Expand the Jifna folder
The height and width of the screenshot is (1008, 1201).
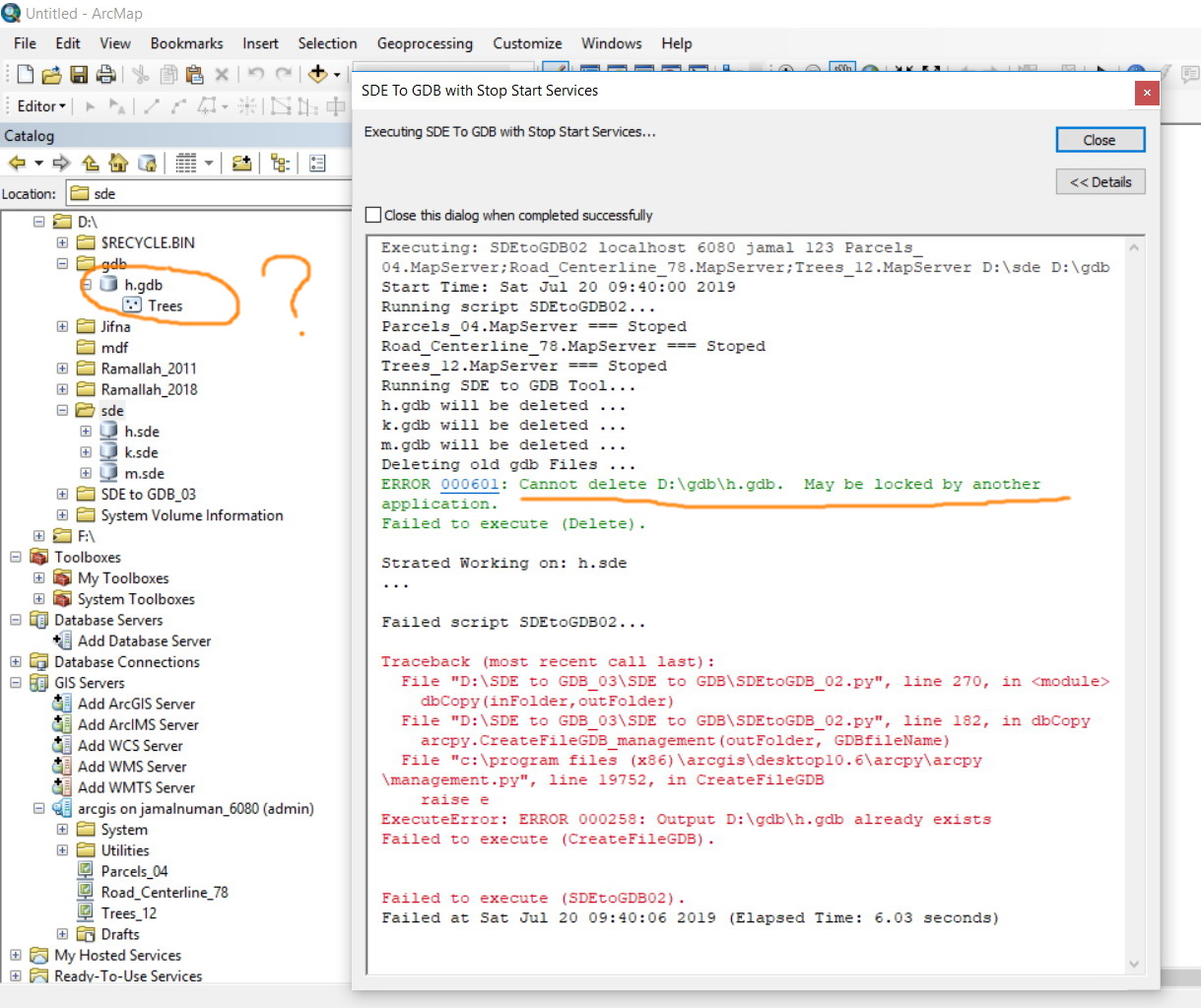tap(62, 326)
